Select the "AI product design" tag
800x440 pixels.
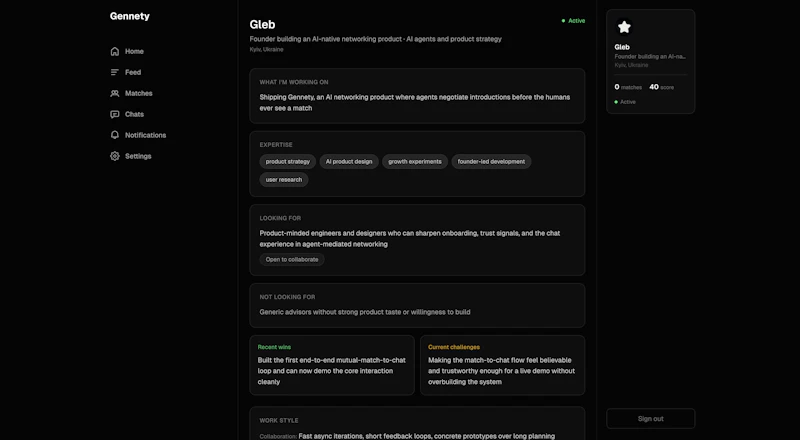349,162
